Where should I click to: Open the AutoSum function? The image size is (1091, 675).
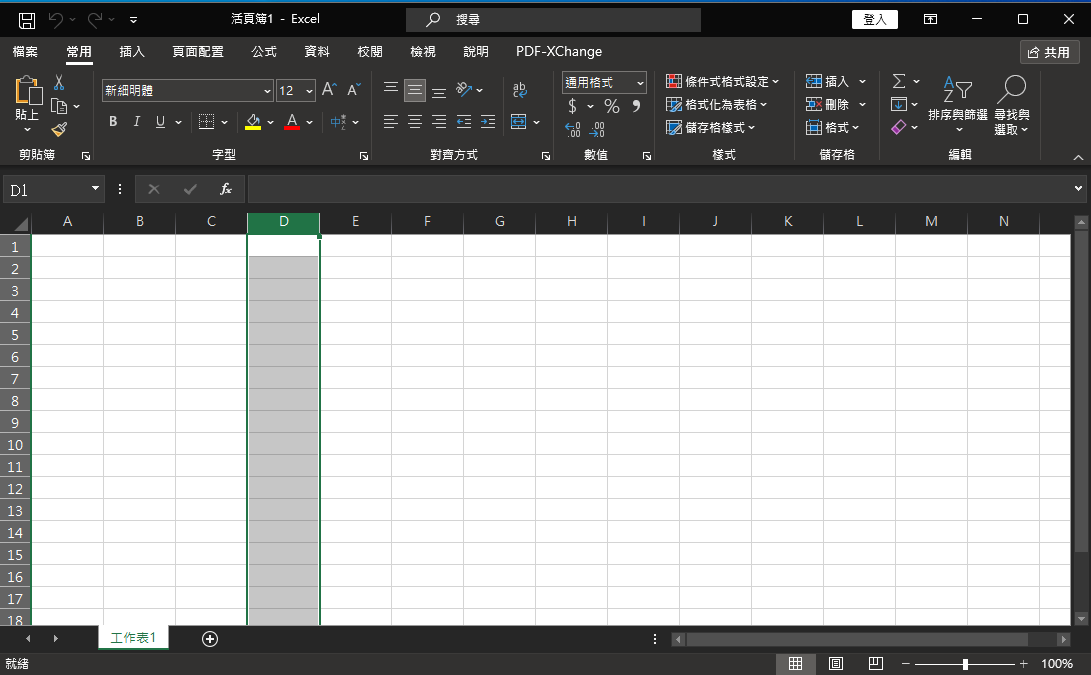pos(900,81)
